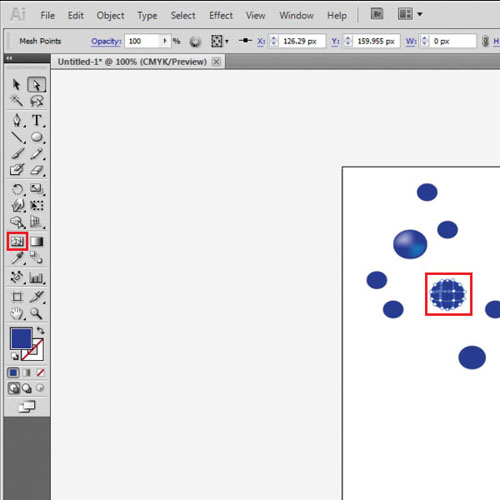The width and height of the screenshot is (500, 500).
Task: Select the Magic Wand tool
Action: [17, 100]
